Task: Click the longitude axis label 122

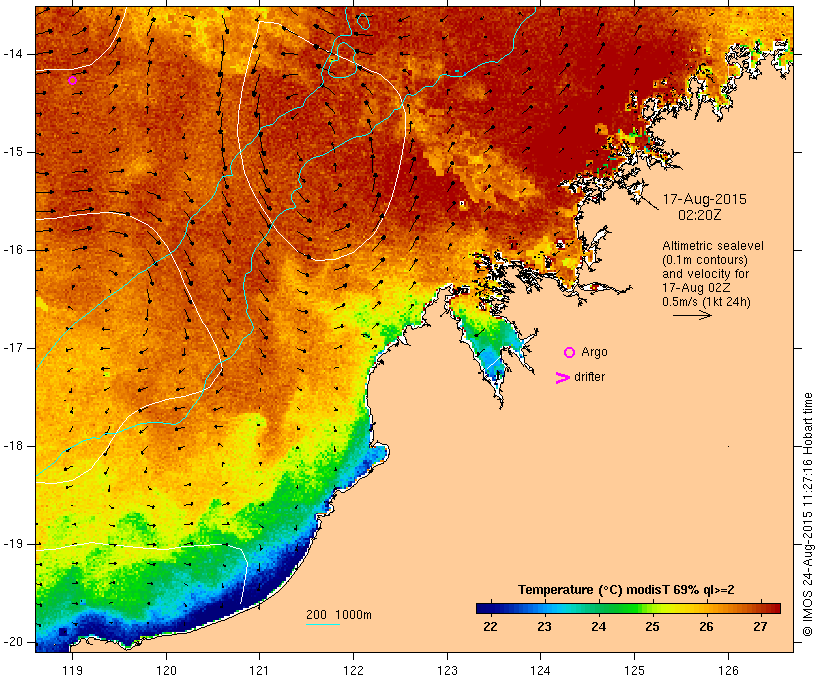Action: pos(353,670)
